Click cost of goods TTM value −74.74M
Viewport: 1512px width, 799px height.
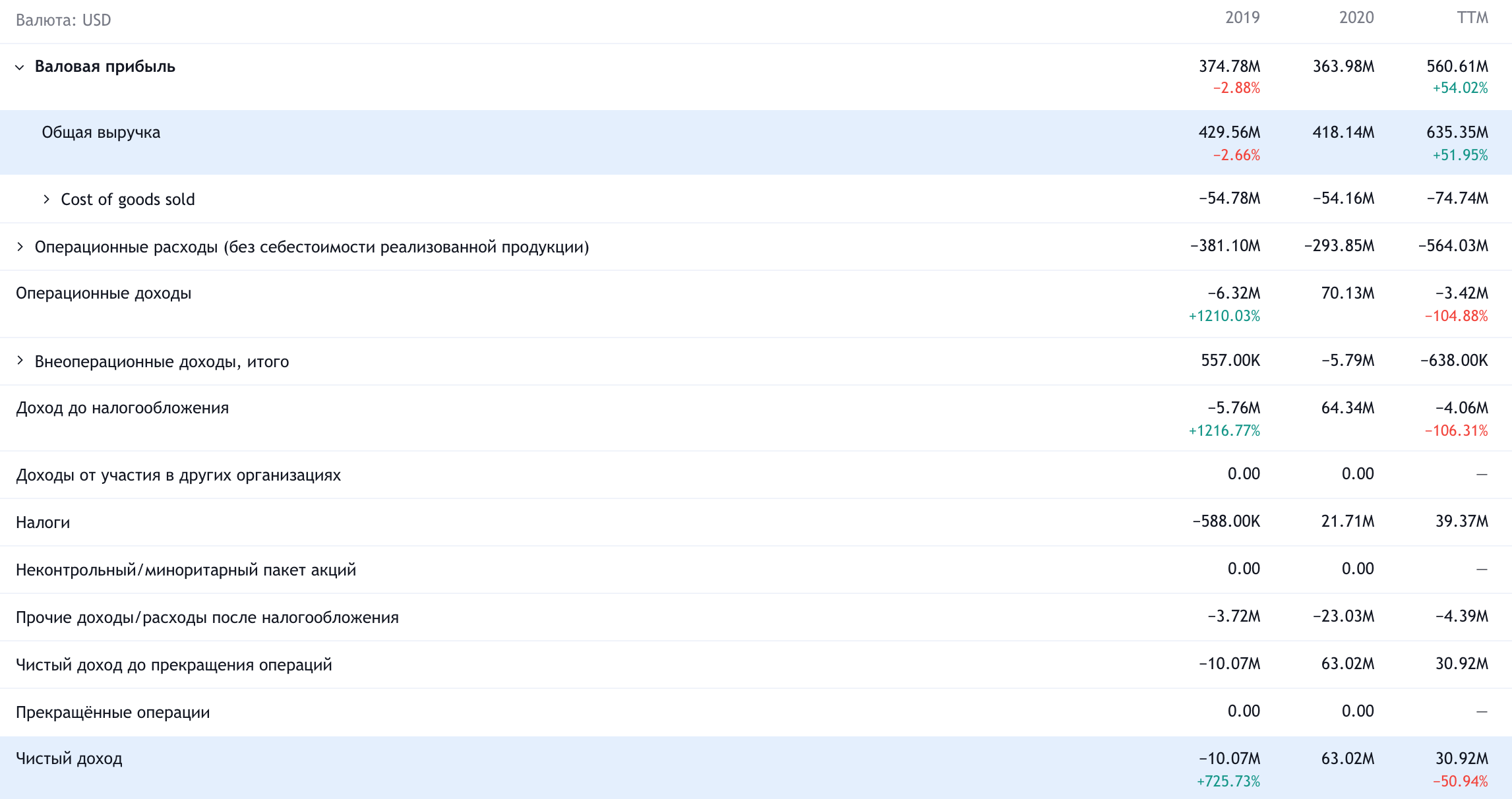tap(1457, 198)
